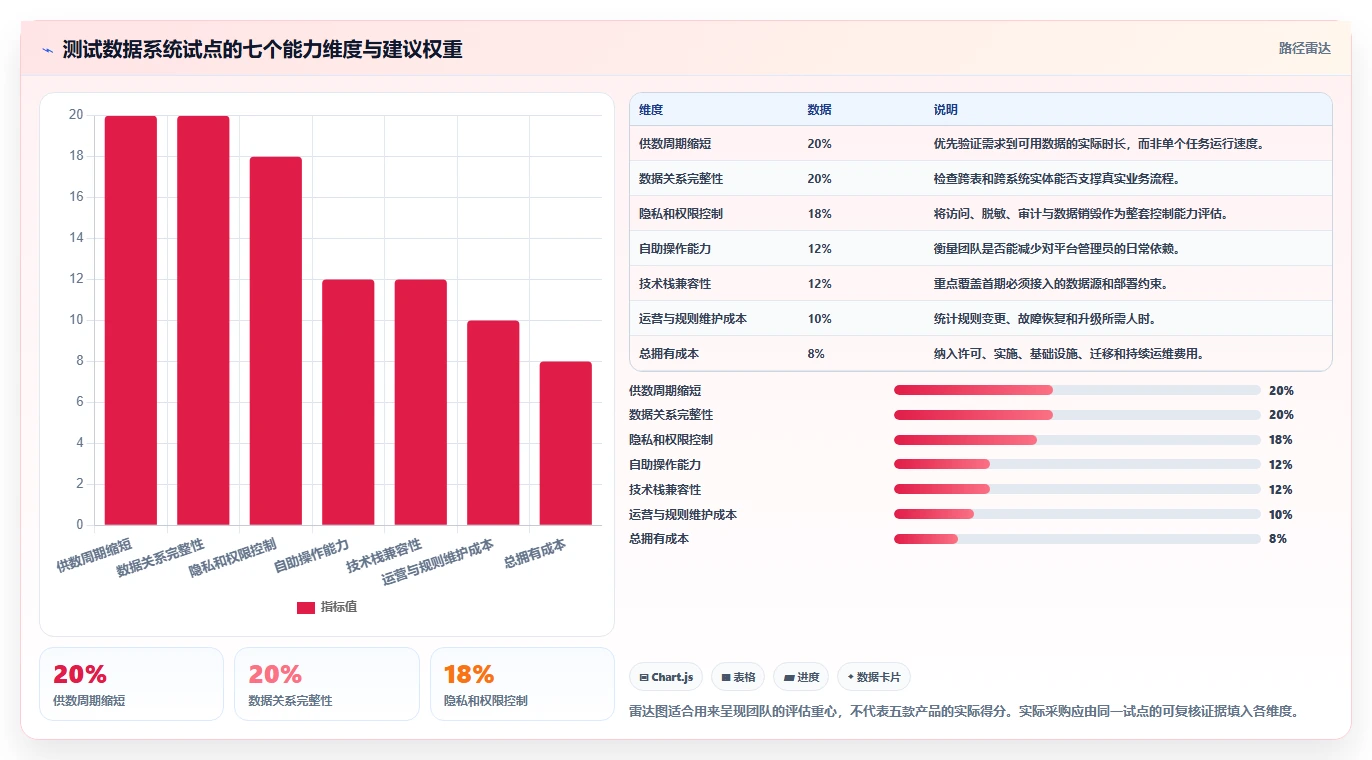Click the 18% value in the table
This screenshot has height=760, width=1372.
(x=819, y=214)
